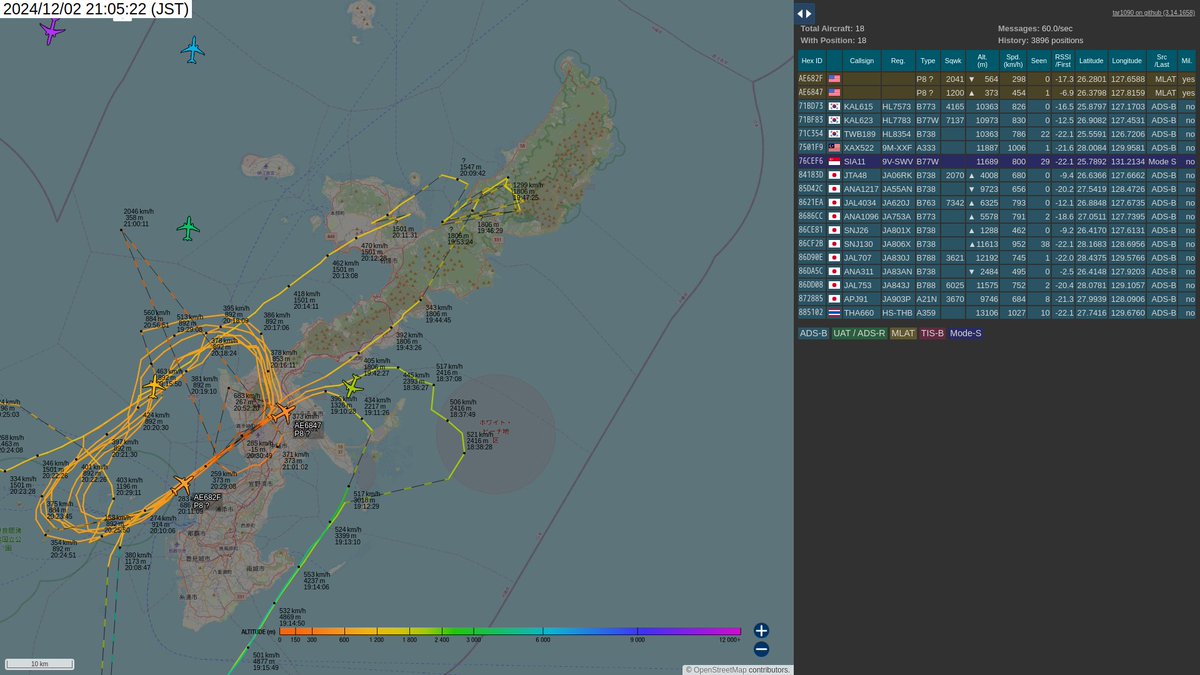Select the KAL623 callsign row
1200x675 pixels.
coord(997,120)
